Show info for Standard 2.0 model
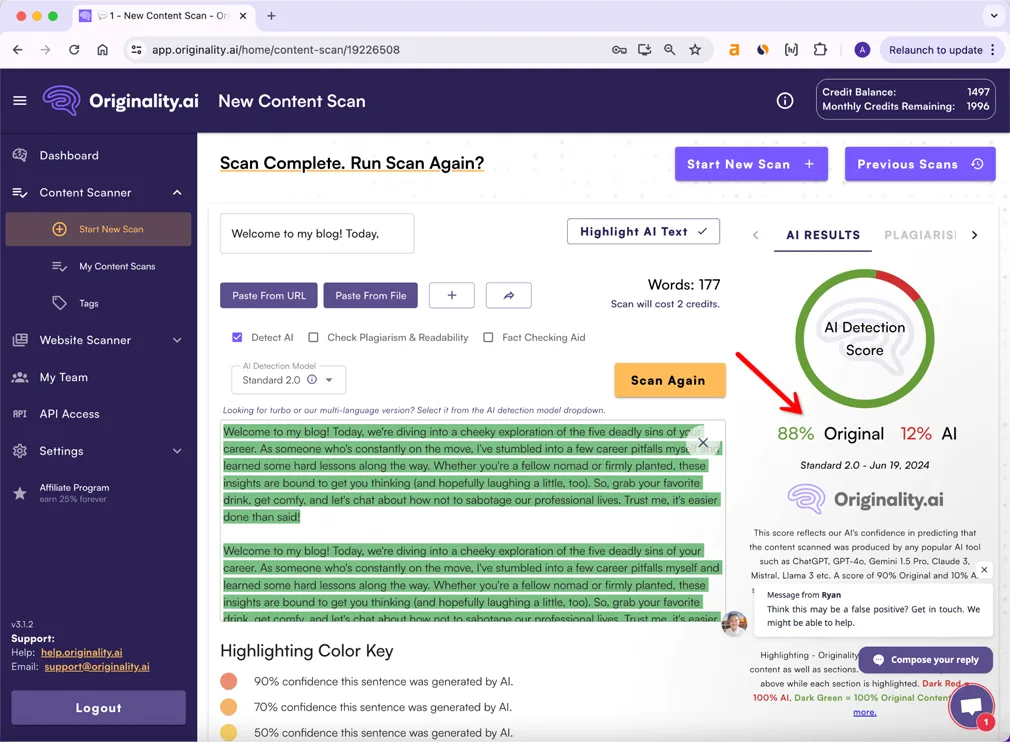1010x742 pixels. (312, 379)
